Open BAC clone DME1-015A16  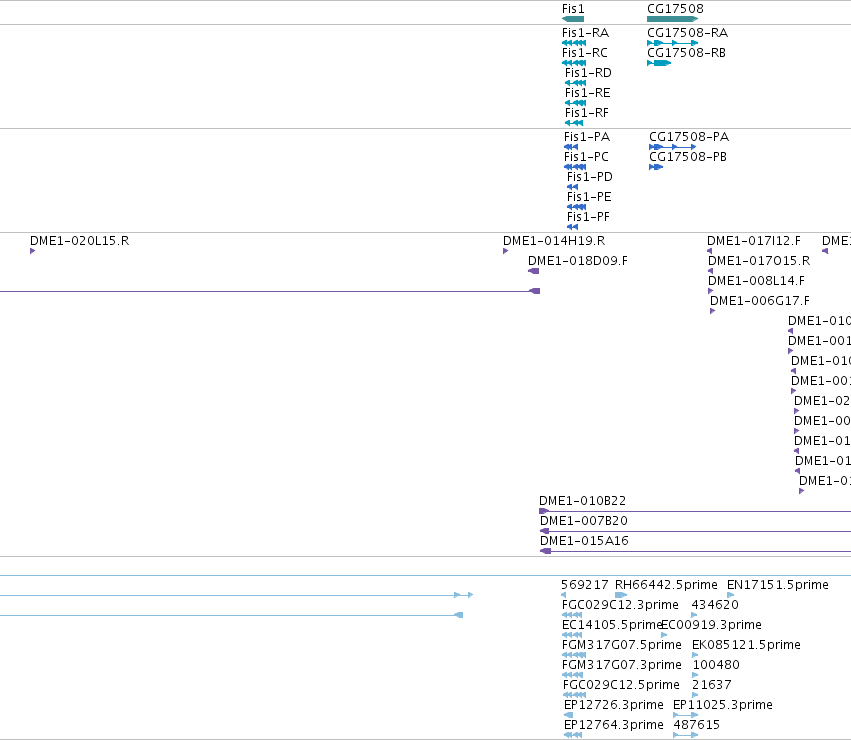(x=584, y=541)
